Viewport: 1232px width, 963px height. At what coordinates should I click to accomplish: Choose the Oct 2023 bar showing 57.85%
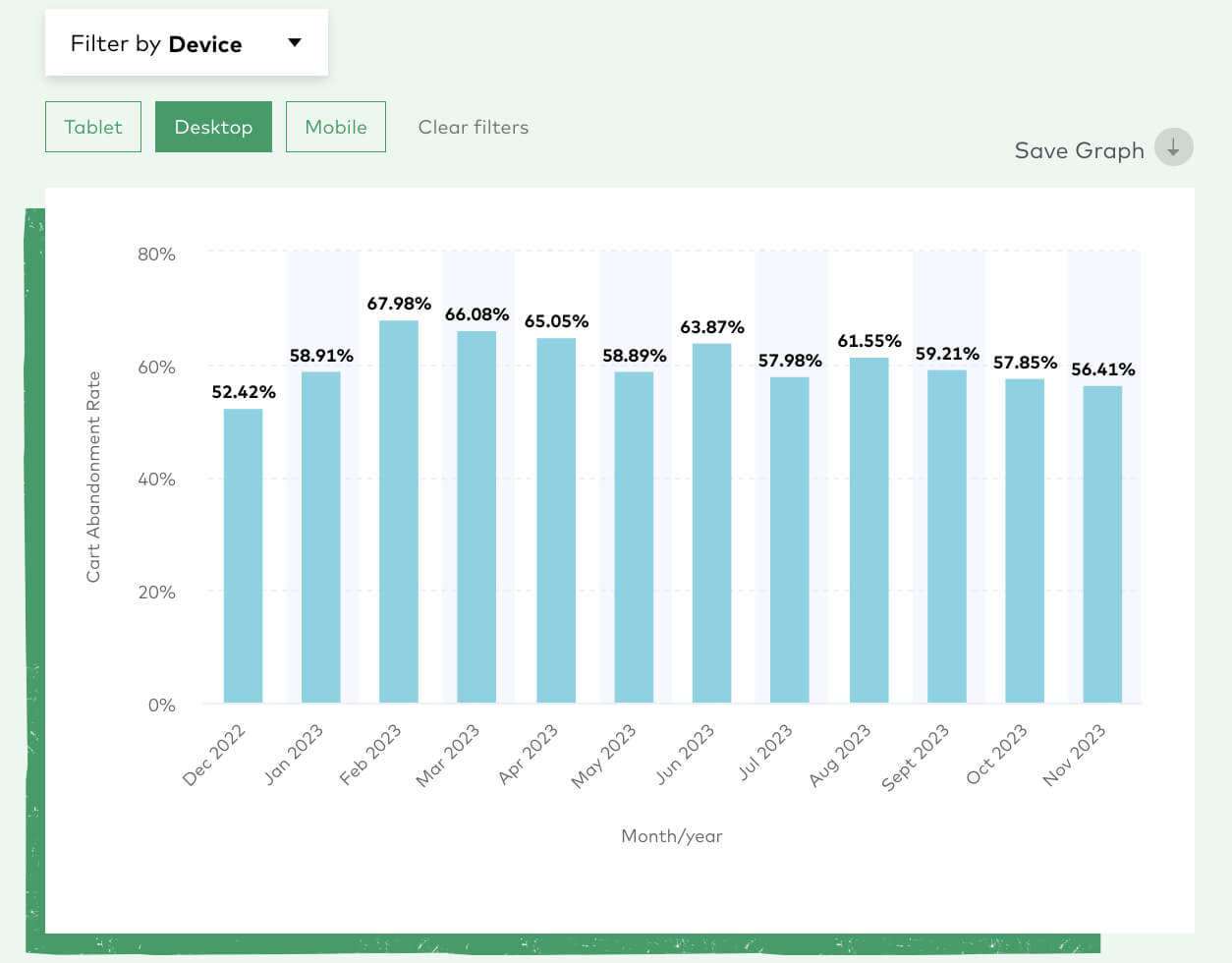[x=1025, y=539]
